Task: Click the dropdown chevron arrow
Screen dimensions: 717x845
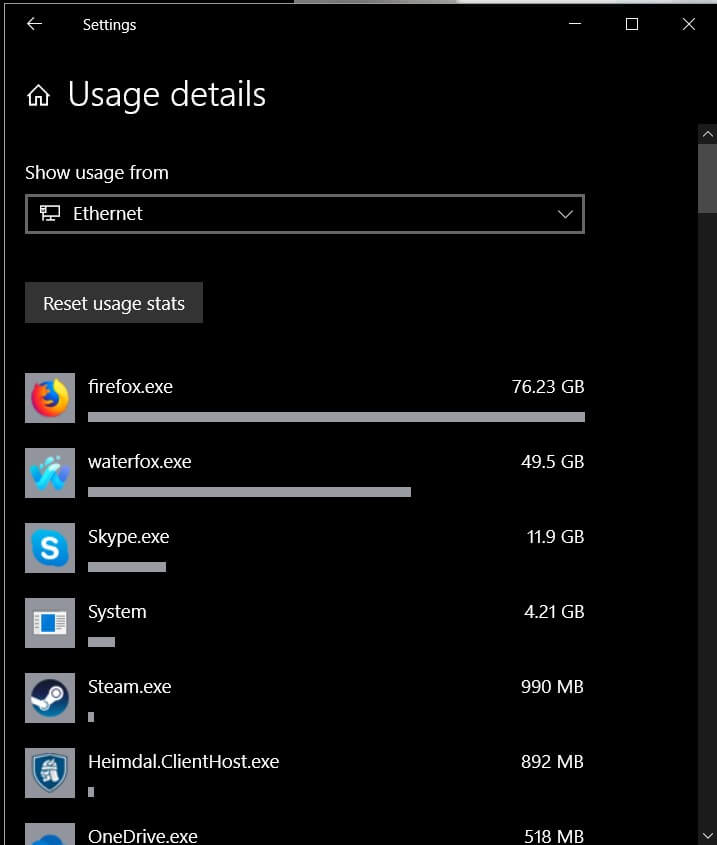Action: point(565,214)
